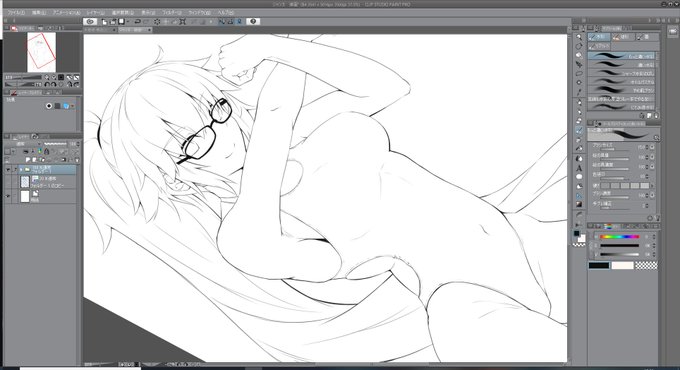Click the Save icon in command bar
The width and height of the screenshot is (680, 370).
pyautogui.click(x=121, y=21)
